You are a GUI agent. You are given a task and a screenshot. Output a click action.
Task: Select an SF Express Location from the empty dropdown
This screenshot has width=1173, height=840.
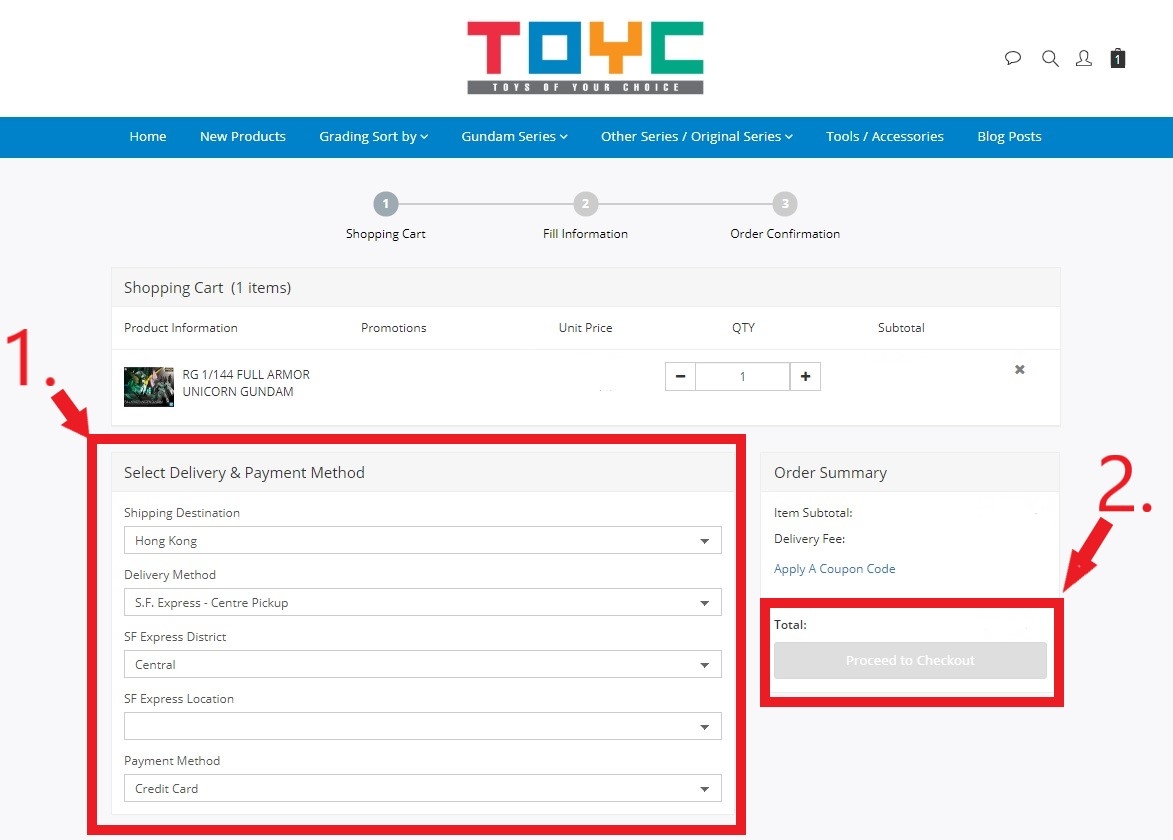422,727
